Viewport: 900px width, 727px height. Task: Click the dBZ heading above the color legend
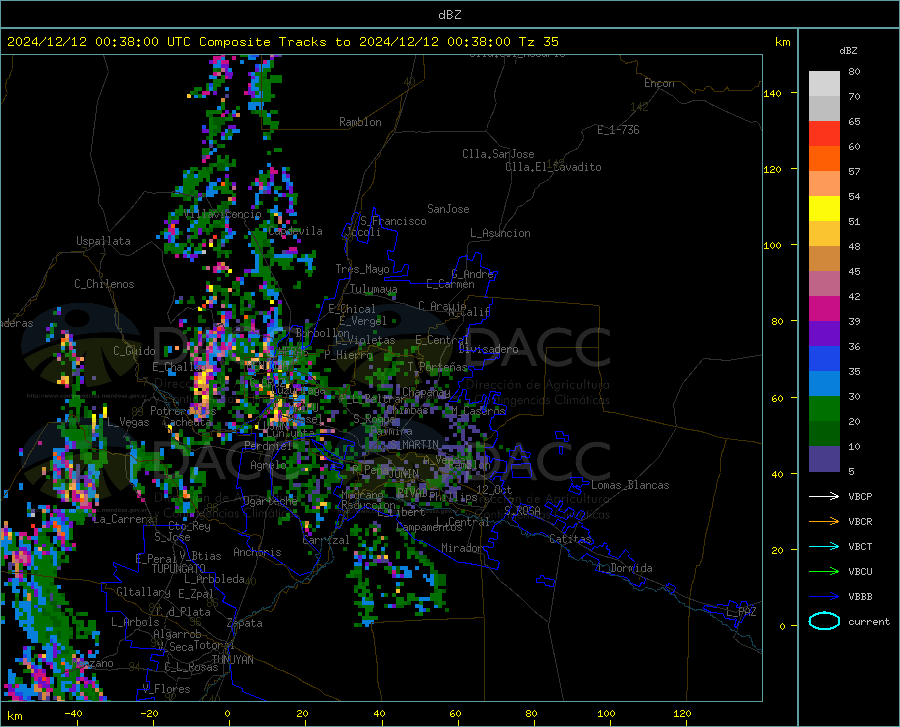(848, 50)
